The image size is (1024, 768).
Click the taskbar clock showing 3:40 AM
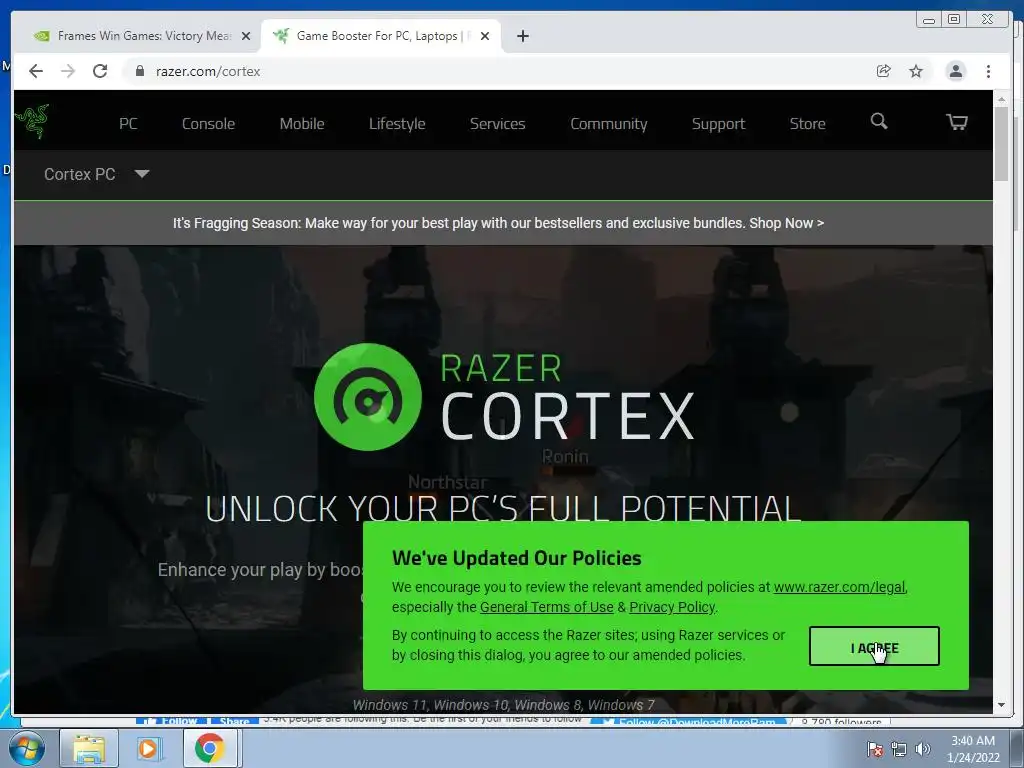pos(973,749)
